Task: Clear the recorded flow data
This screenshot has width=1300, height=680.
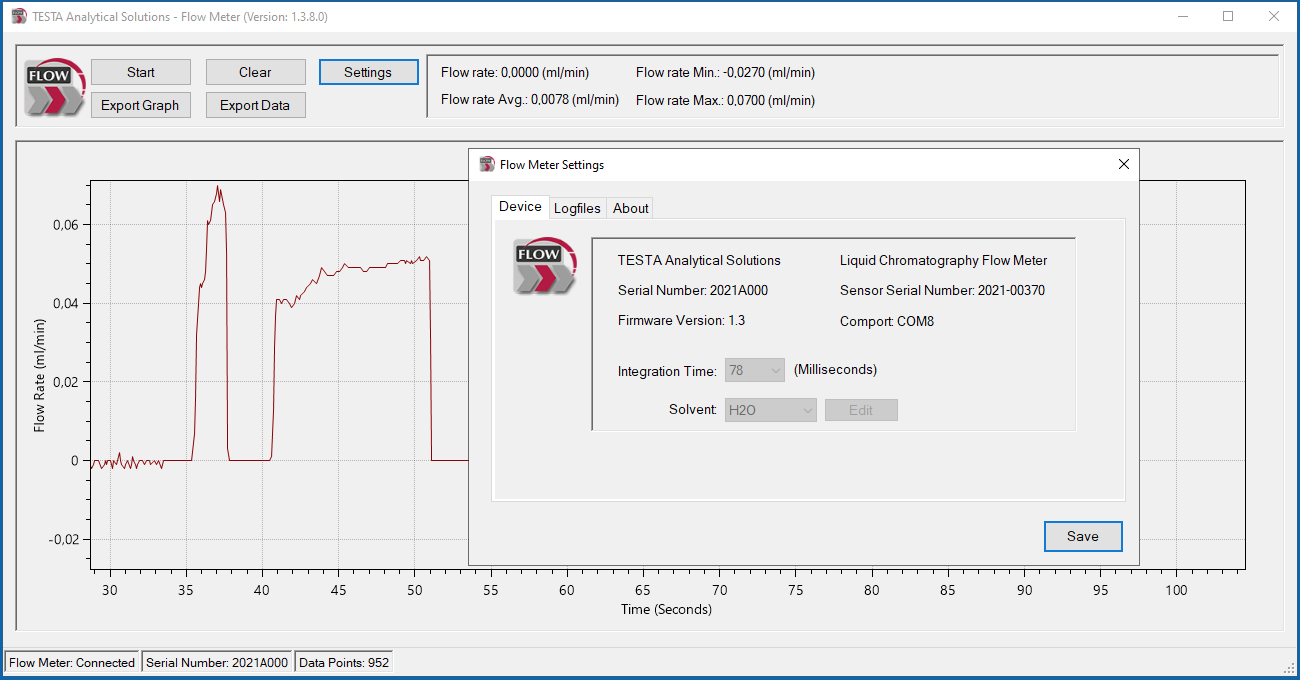Action: pyautogui.click(x=255, y=71)
